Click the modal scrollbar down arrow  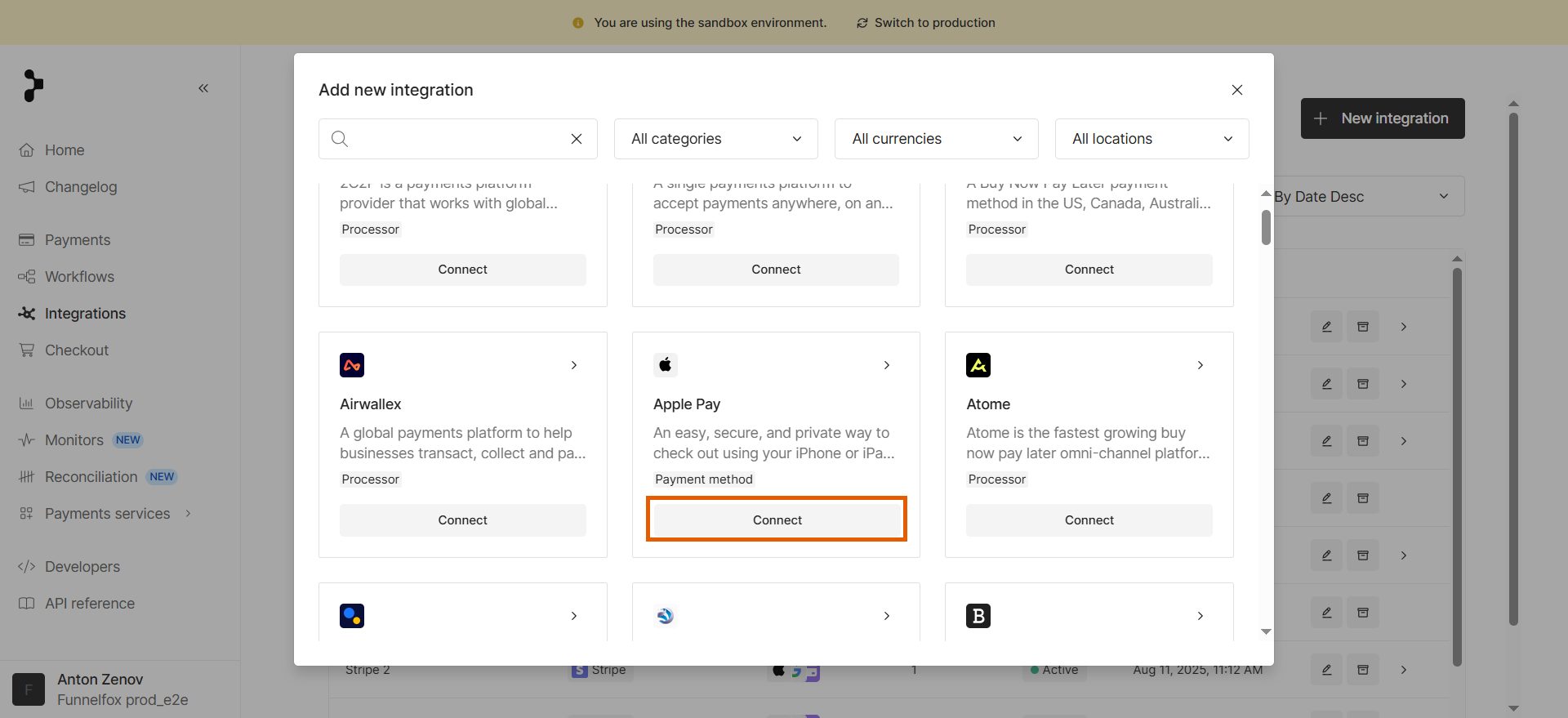click(1266, 631)
